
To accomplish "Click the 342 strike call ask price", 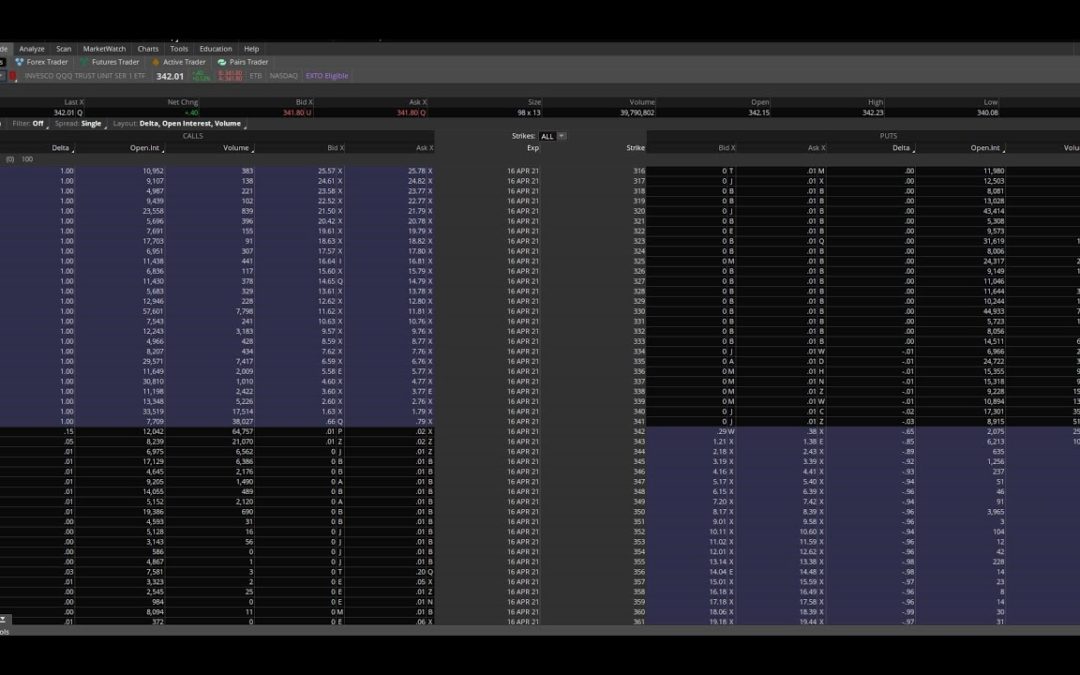I will (420, 431).
